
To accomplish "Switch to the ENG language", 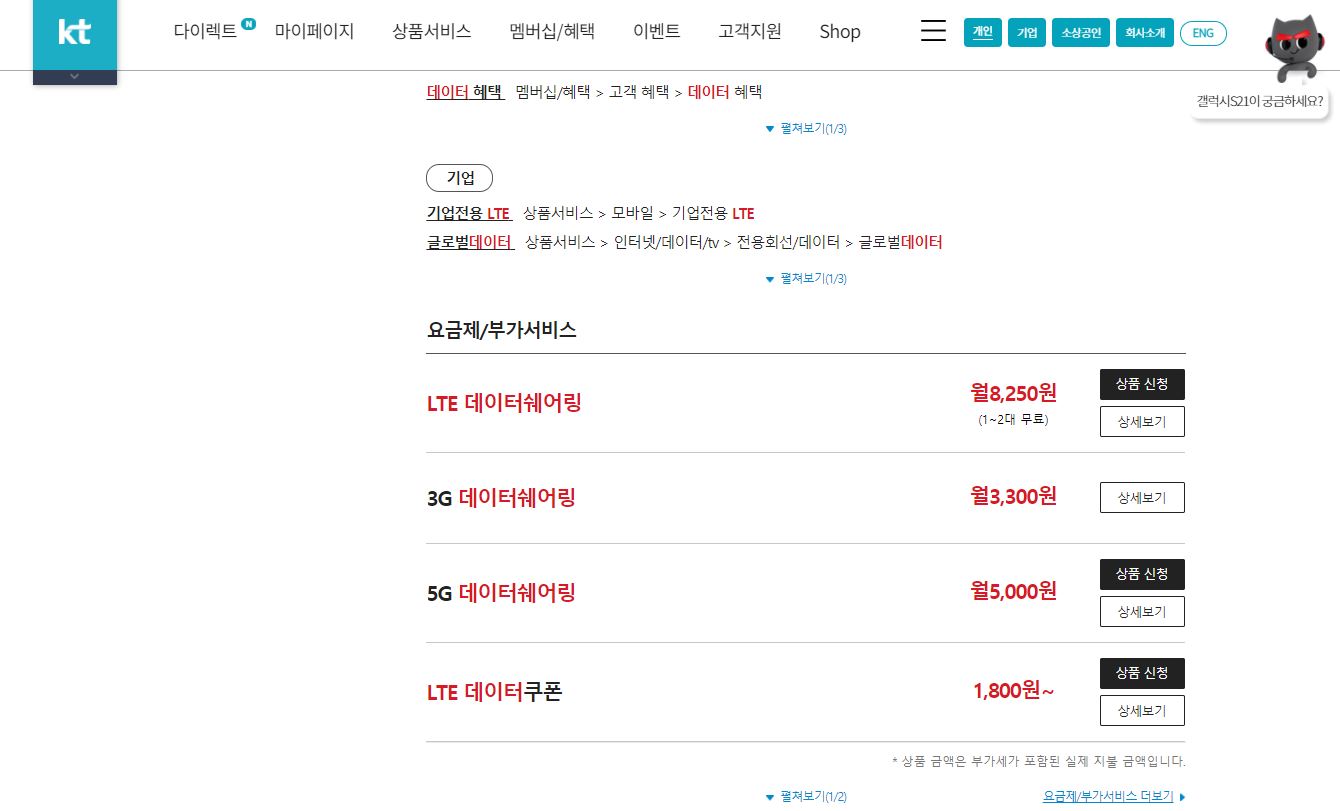I will (x=1203, y=33).
